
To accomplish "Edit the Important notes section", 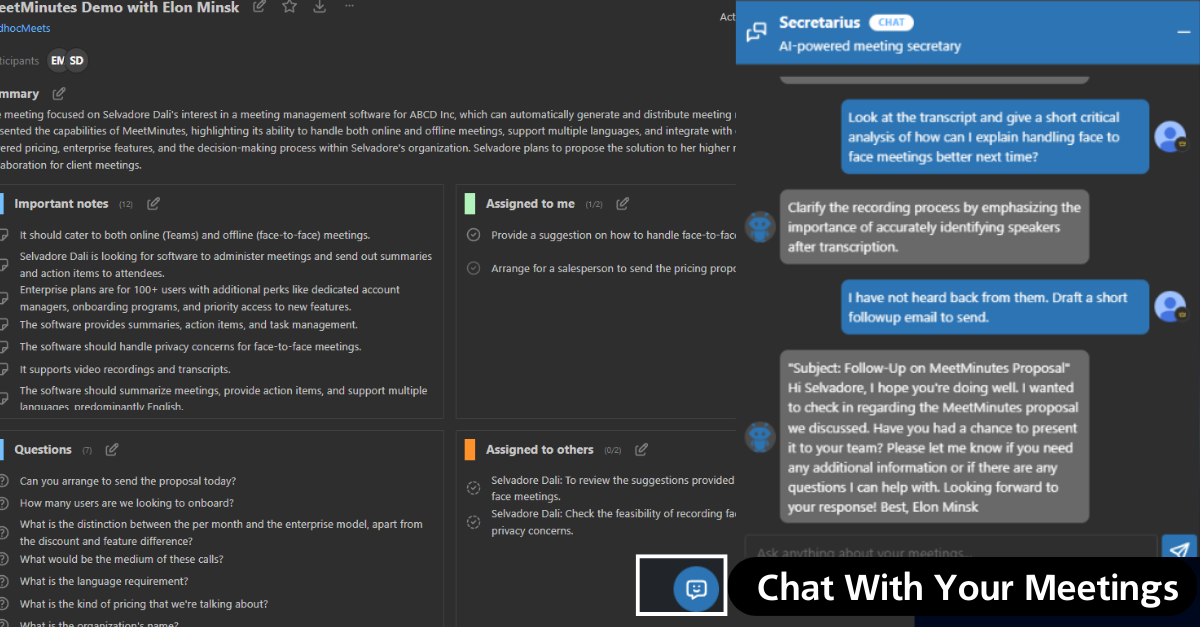I will 153,204.
